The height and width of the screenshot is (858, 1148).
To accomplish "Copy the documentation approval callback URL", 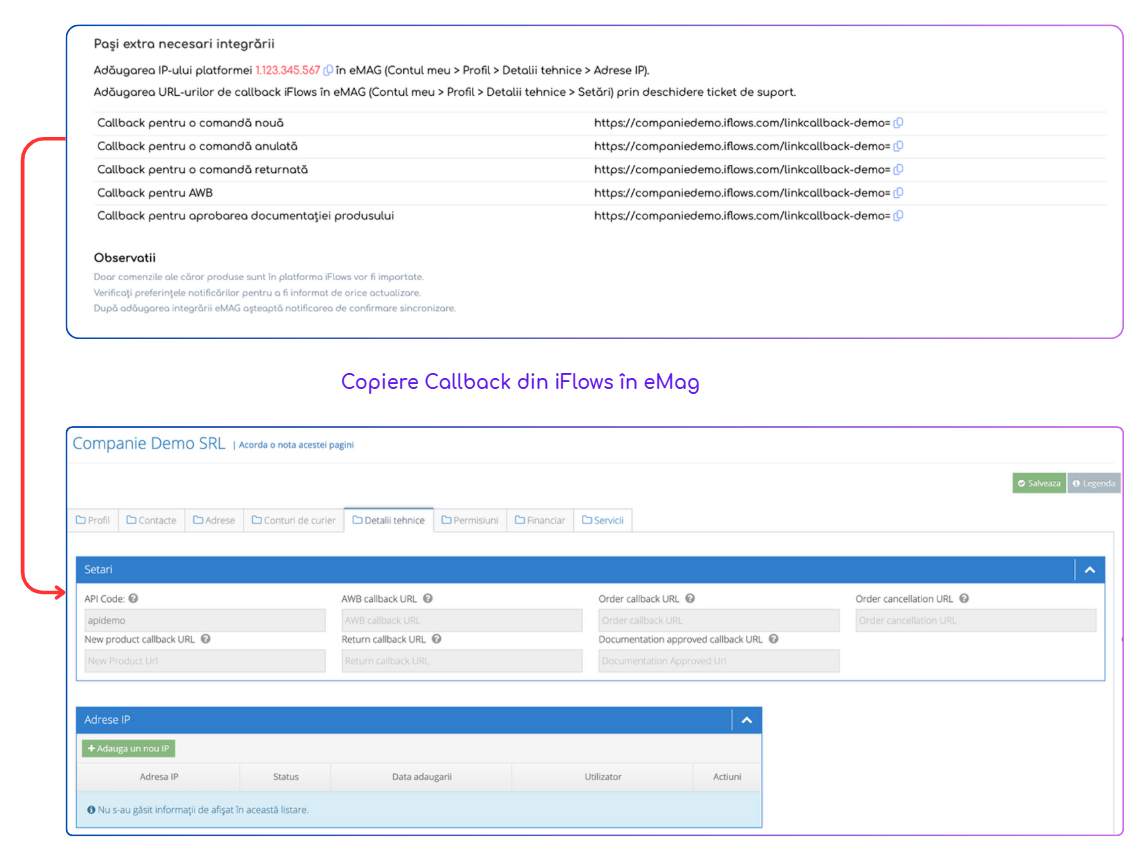I will pyautogui.click(x=898, y=216).
